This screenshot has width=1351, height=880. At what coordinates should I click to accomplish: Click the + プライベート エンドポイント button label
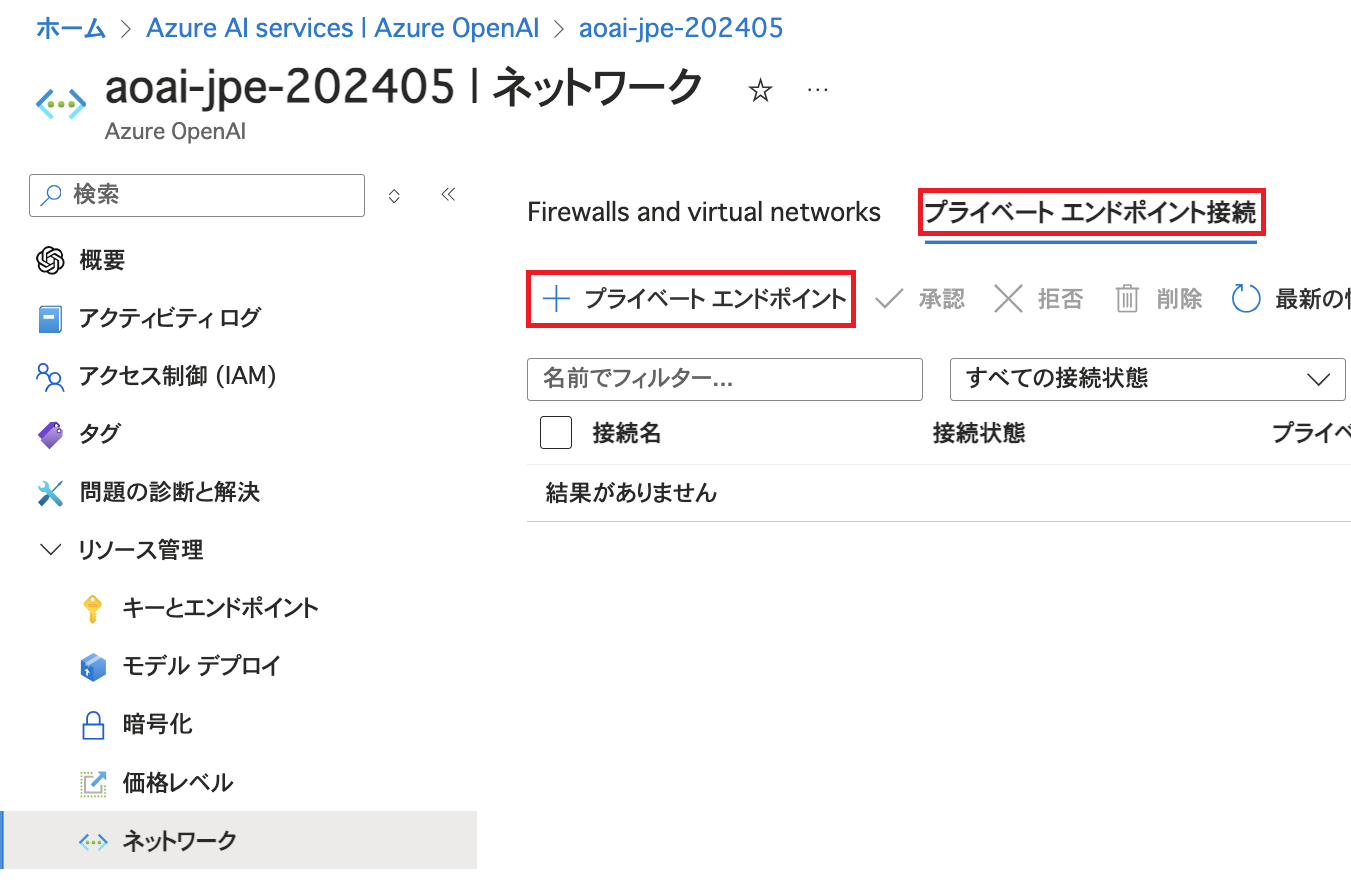tap(715, 298)
